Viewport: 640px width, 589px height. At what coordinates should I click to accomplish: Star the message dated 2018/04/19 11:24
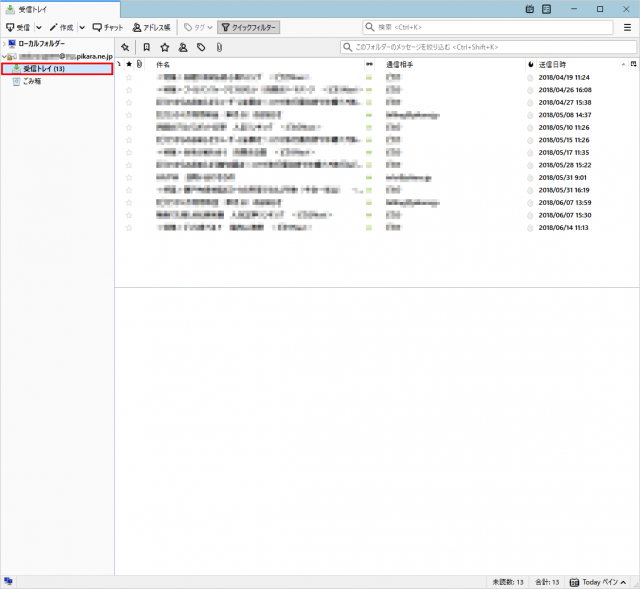(128, 77)
